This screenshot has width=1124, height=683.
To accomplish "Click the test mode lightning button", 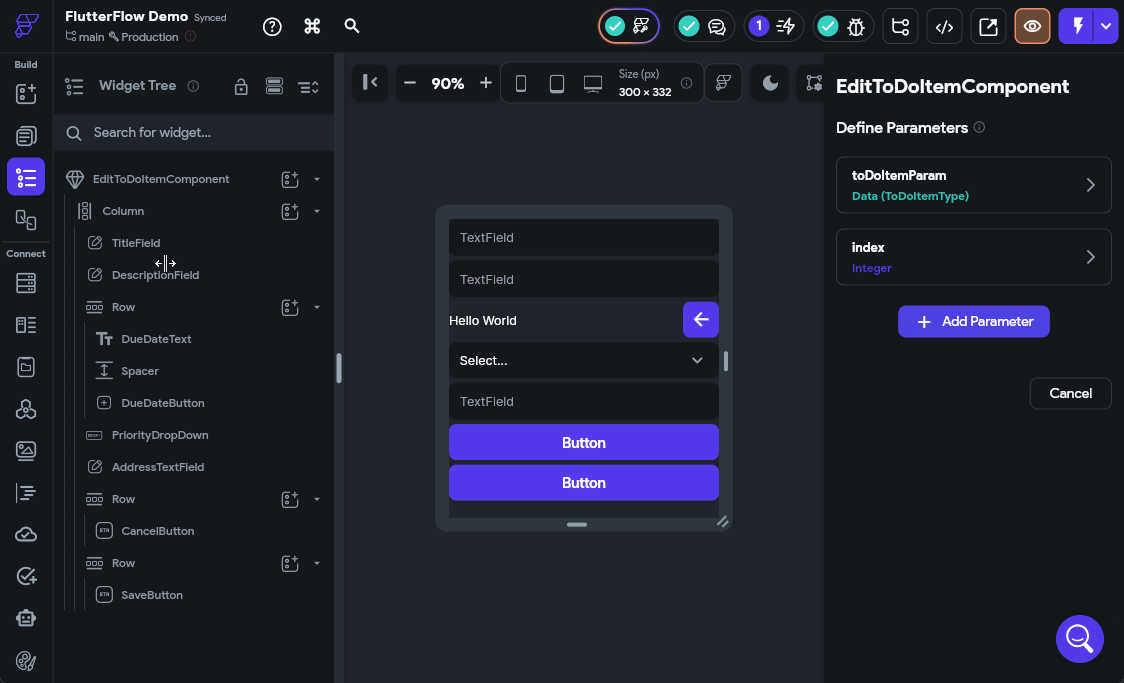I will point(1077,27).
